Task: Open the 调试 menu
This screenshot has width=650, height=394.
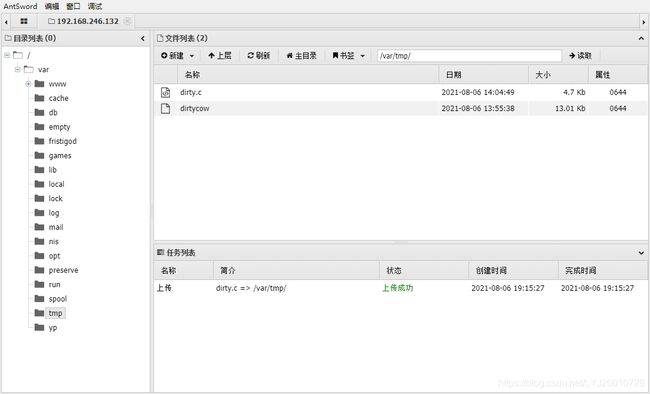Action: tap(95, 6)
